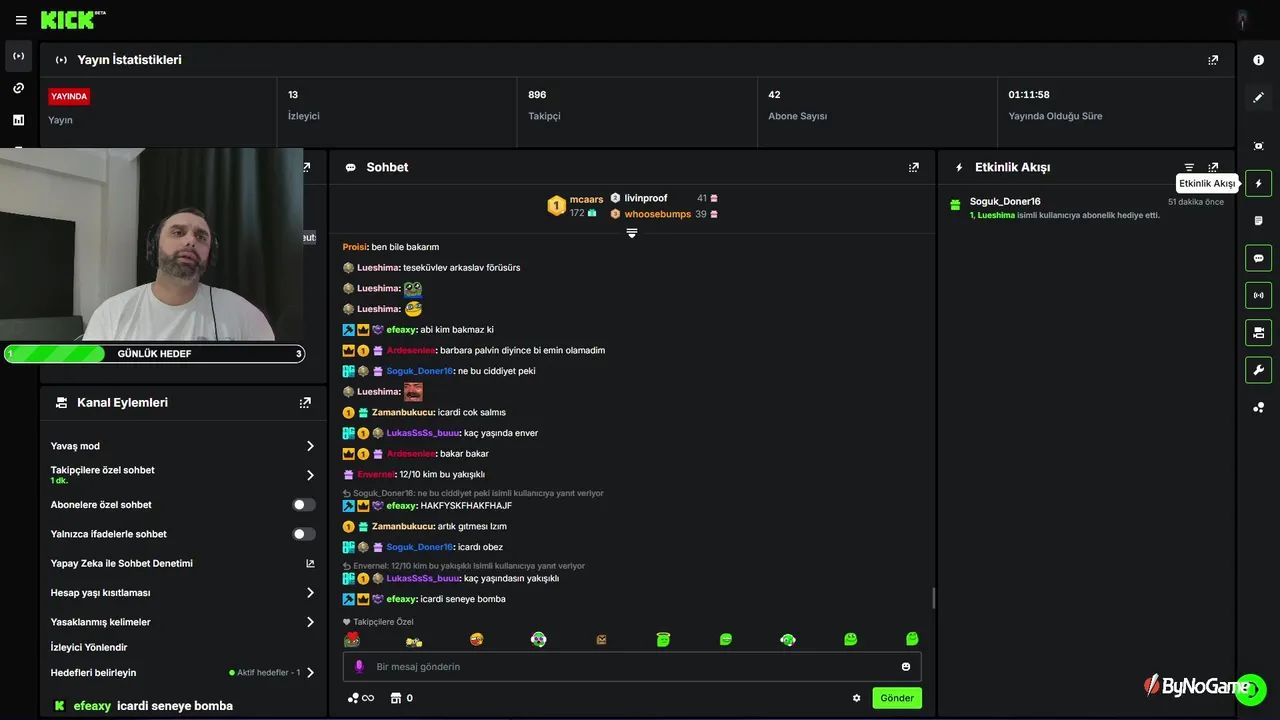This screenshot has width=1280, height=720.
Task: Select the microphone icon in message box
Action: pyautogui.click(x=359, y=666)
